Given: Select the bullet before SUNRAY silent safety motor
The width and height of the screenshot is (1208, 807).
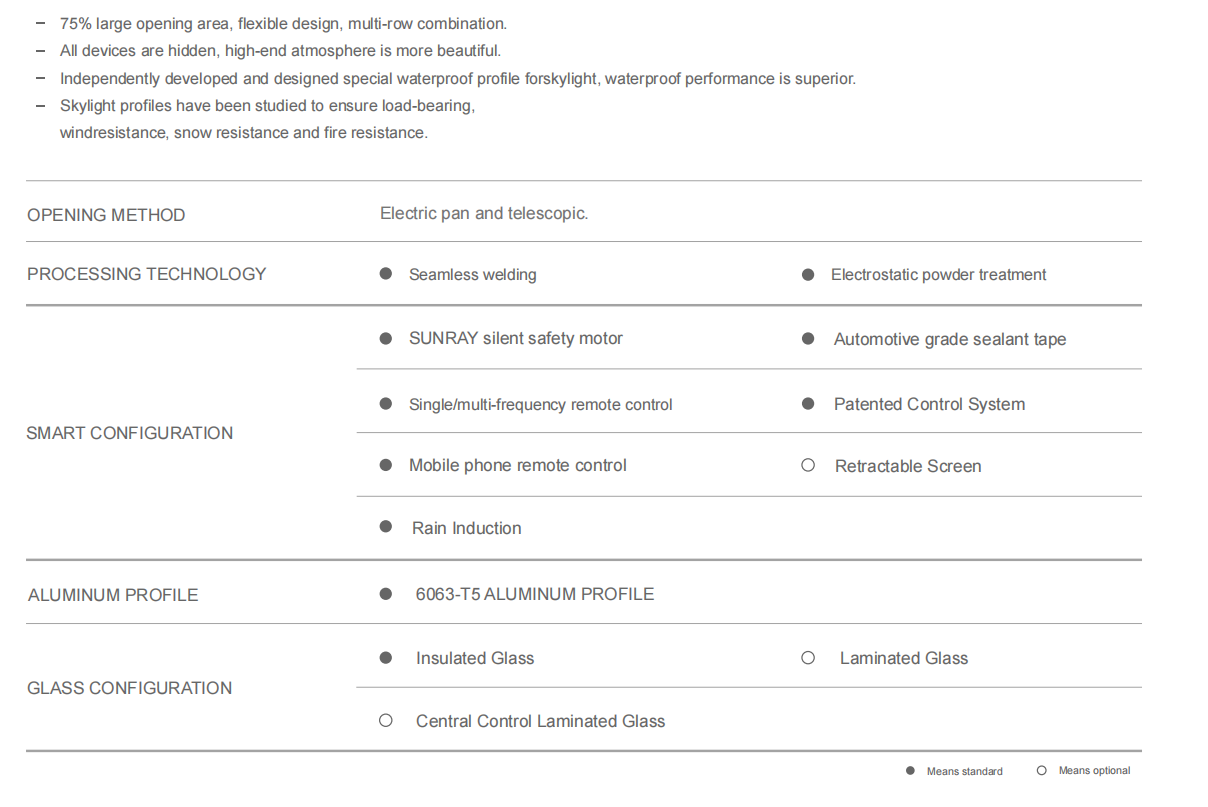Looking at the screenshot, I should pyautogui.click(x=386, y=339).
